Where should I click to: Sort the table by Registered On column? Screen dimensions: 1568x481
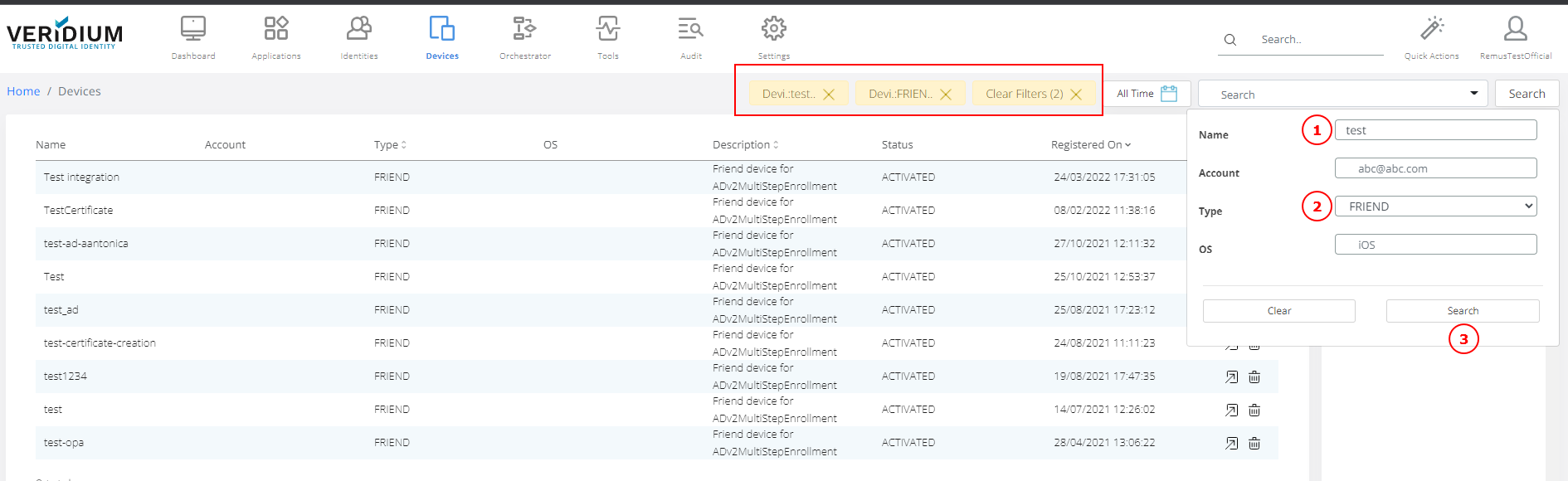coord(1090,144)
